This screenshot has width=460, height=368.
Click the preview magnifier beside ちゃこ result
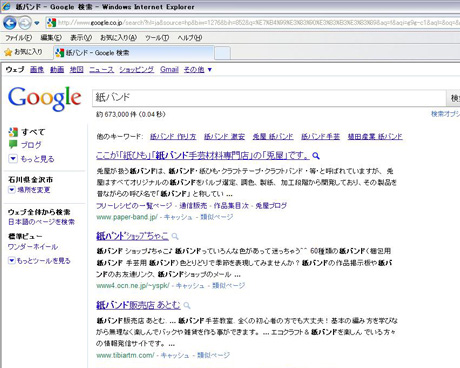click(175, 236)
